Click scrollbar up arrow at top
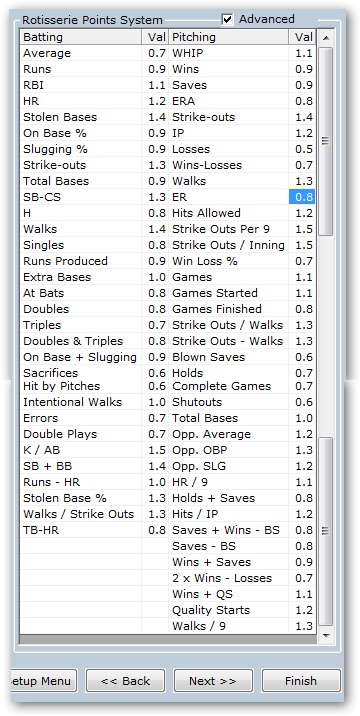Viewport: 360px width, 716px height. click(x=326, y=38)
